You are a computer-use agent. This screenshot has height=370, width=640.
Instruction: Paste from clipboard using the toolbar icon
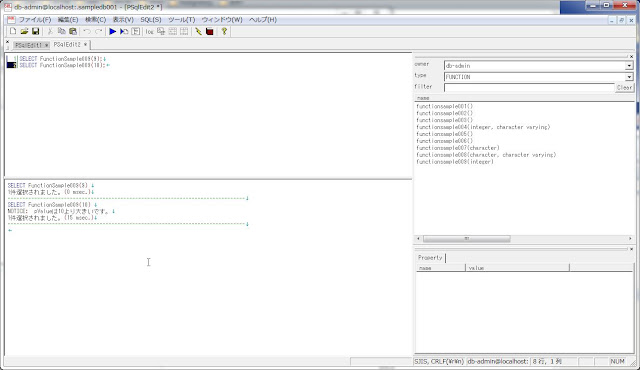pyautogui.click(x=73, y=31)
